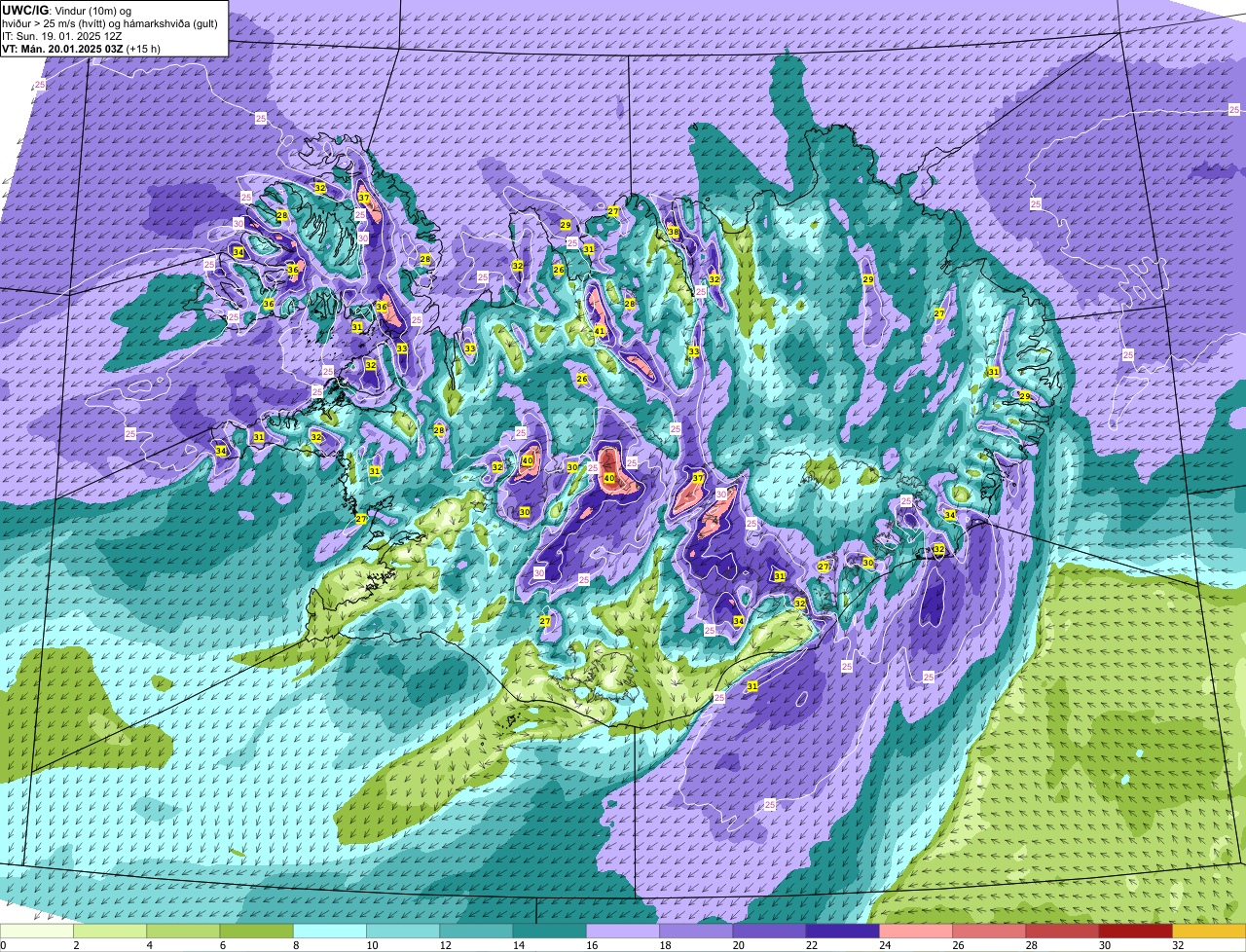Click the 6–8 m/s olive green swatch
The height and width of the screenshot is (952, 1246).
[x=256, y=931]
